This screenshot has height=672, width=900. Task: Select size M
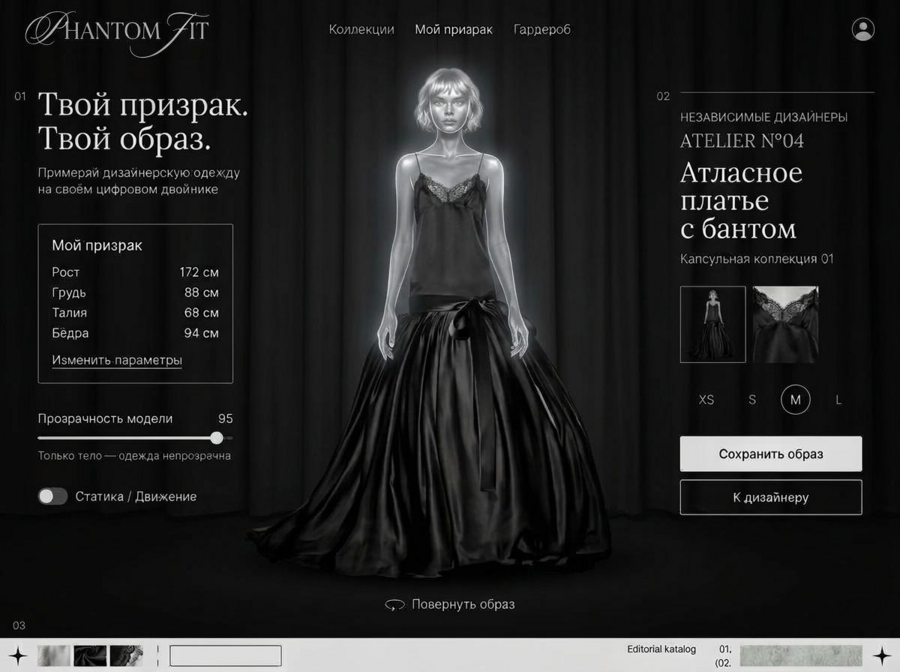tap(796, 399)
